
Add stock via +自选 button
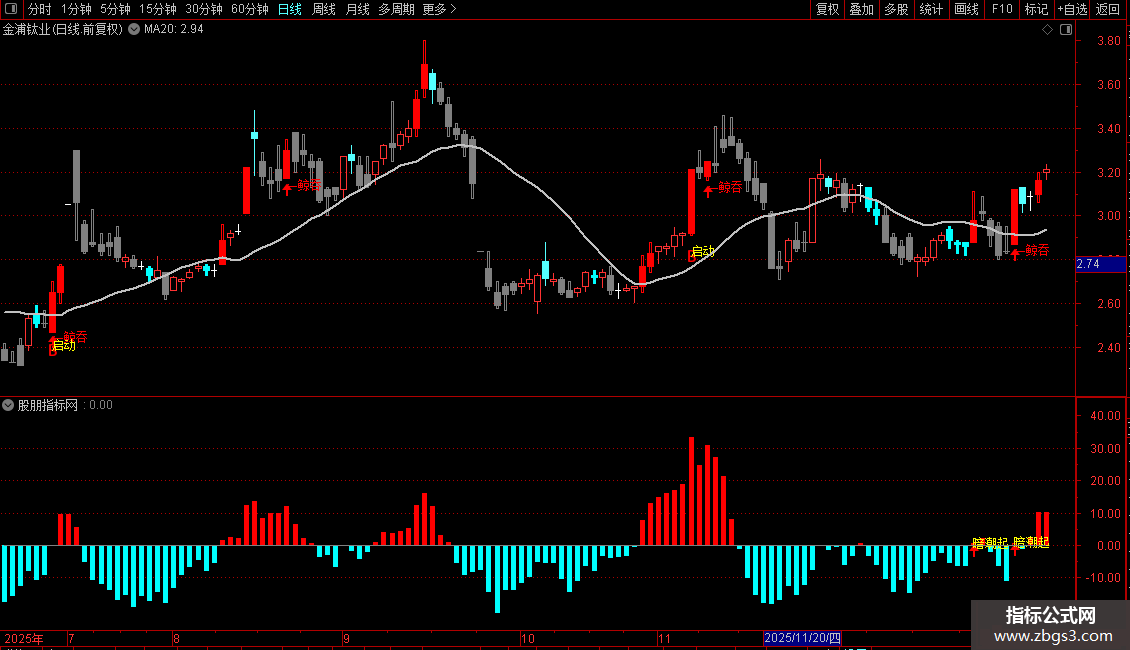[1072, 9]
